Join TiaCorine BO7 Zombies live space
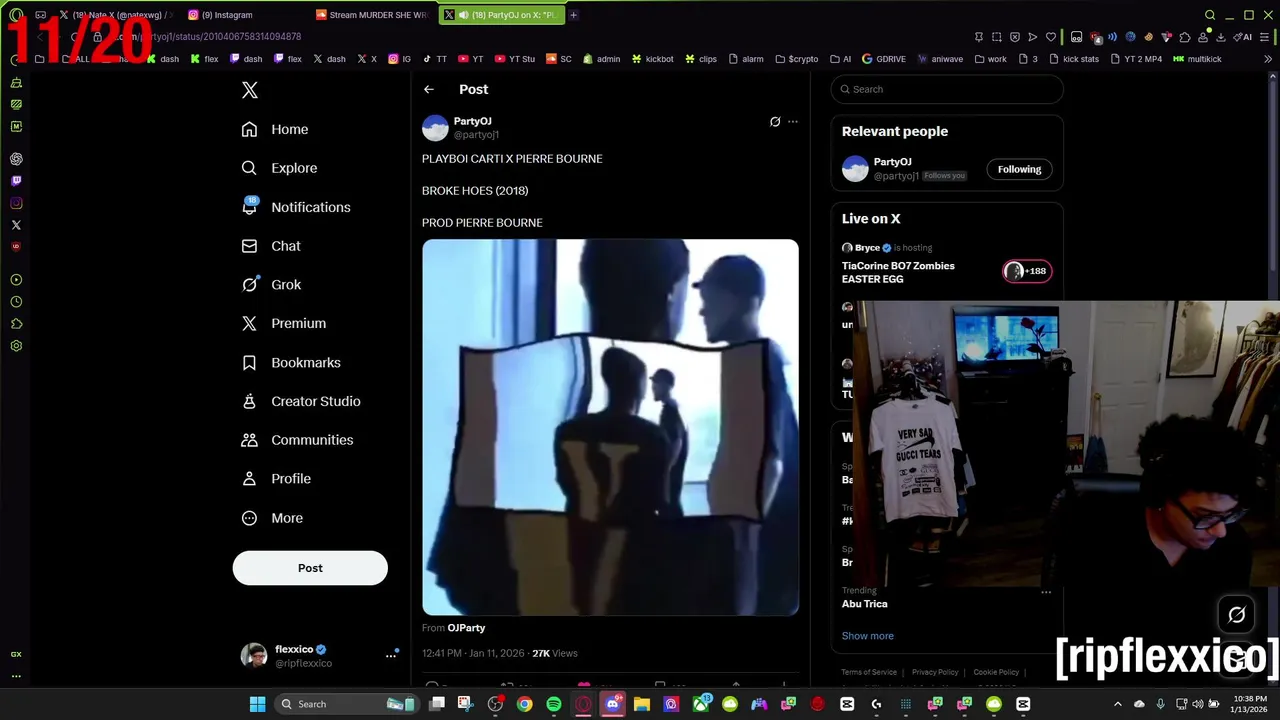The image size is (1280, 720). click(x=898, y=272)
